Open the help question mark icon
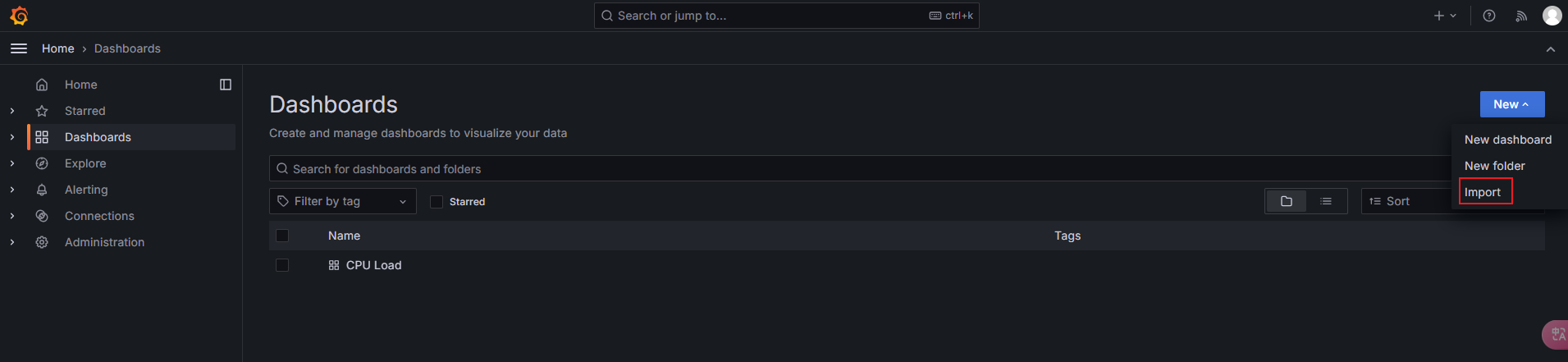This screenshot has width=1568, height=362. [1489, 16]
